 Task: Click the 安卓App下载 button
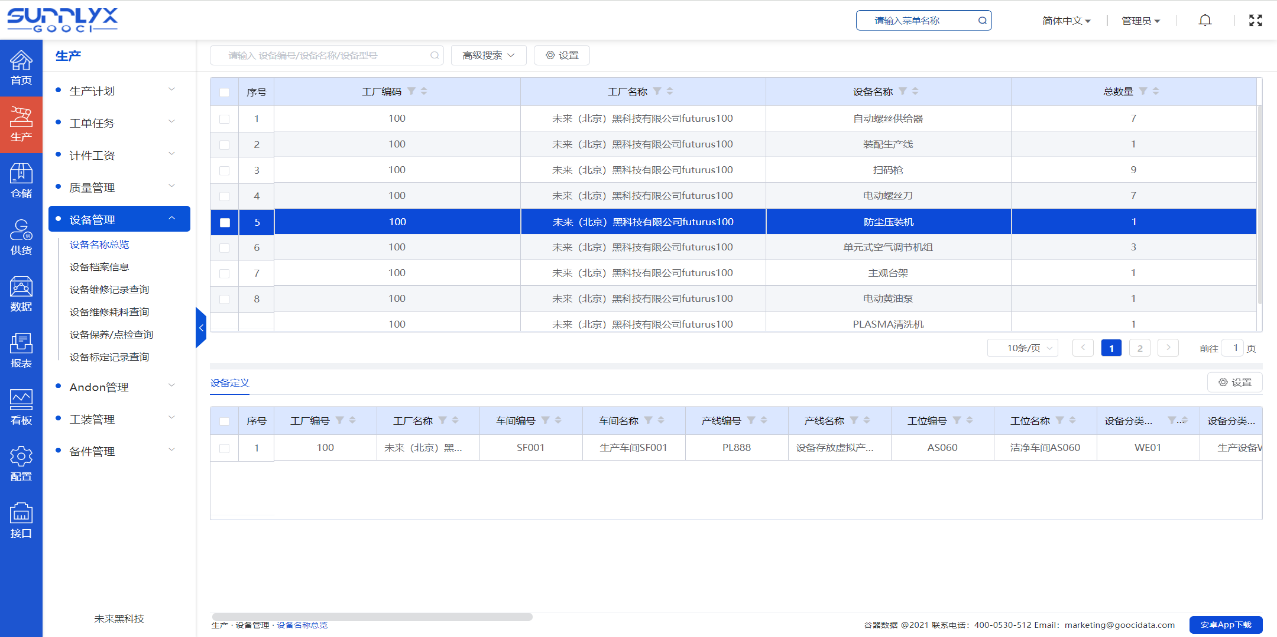[1225, 624]
